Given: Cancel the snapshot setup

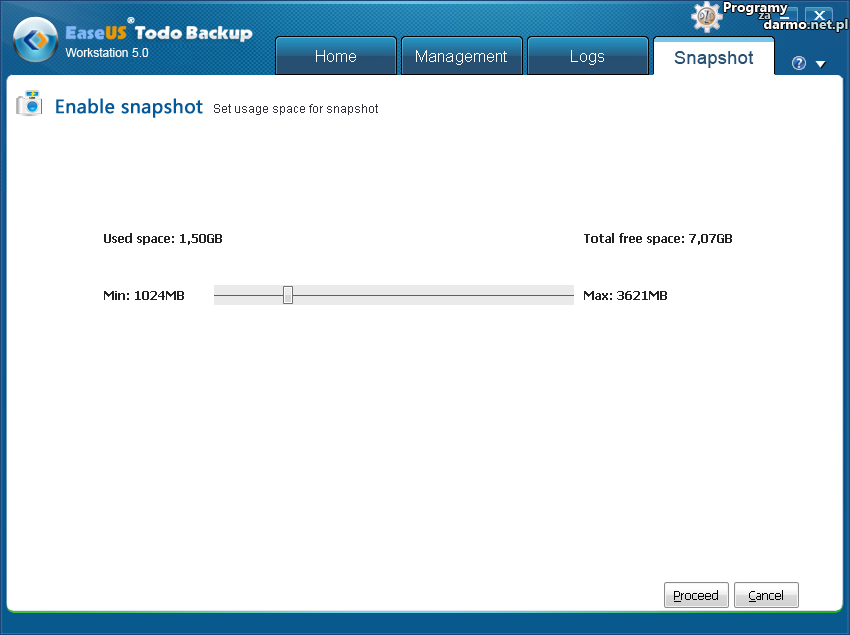Looking at the screenshot, I should (766, 595).
